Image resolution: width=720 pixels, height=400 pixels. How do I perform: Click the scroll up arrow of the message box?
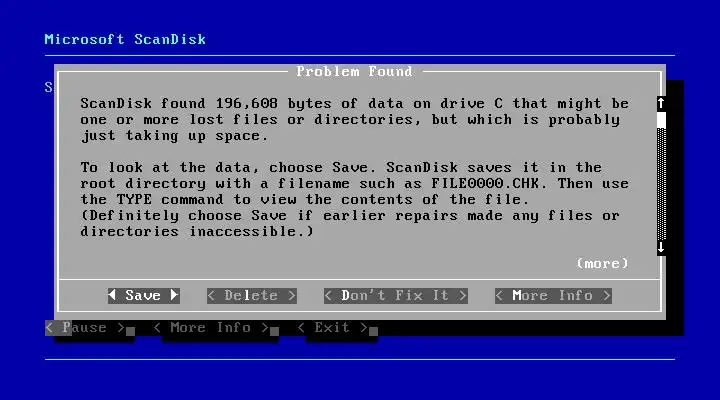coord(661,103)
